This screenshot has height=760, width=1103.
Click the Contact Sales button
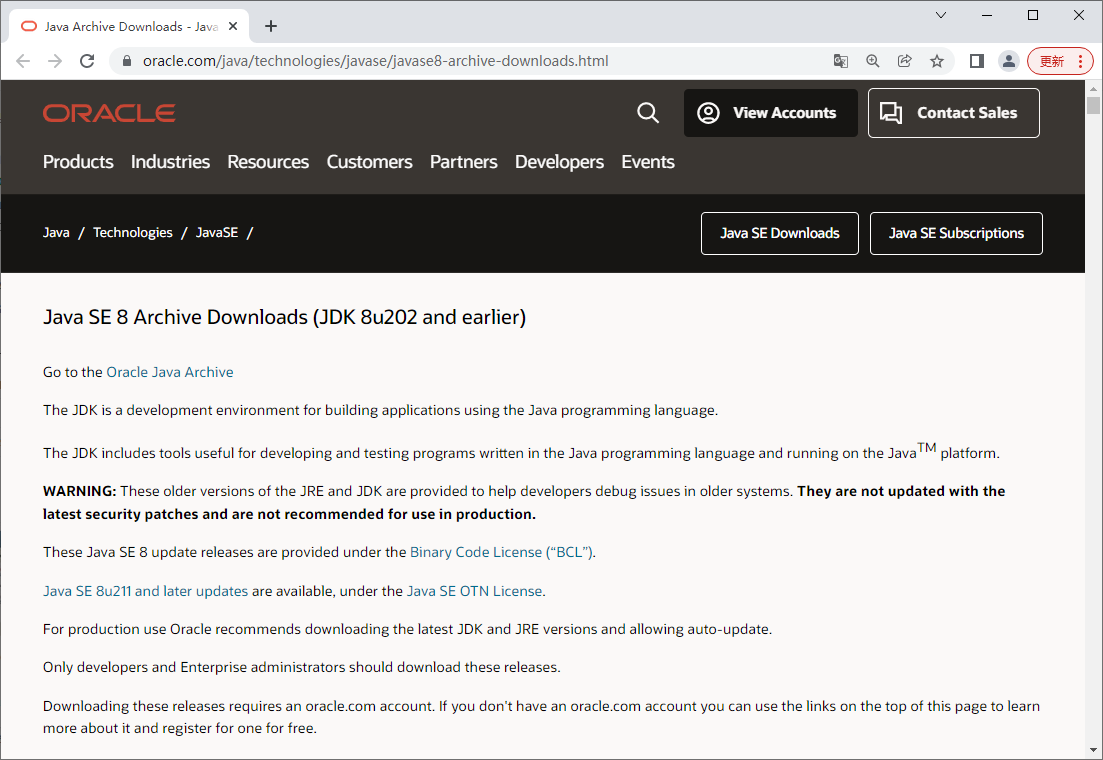tap(953, 113)
